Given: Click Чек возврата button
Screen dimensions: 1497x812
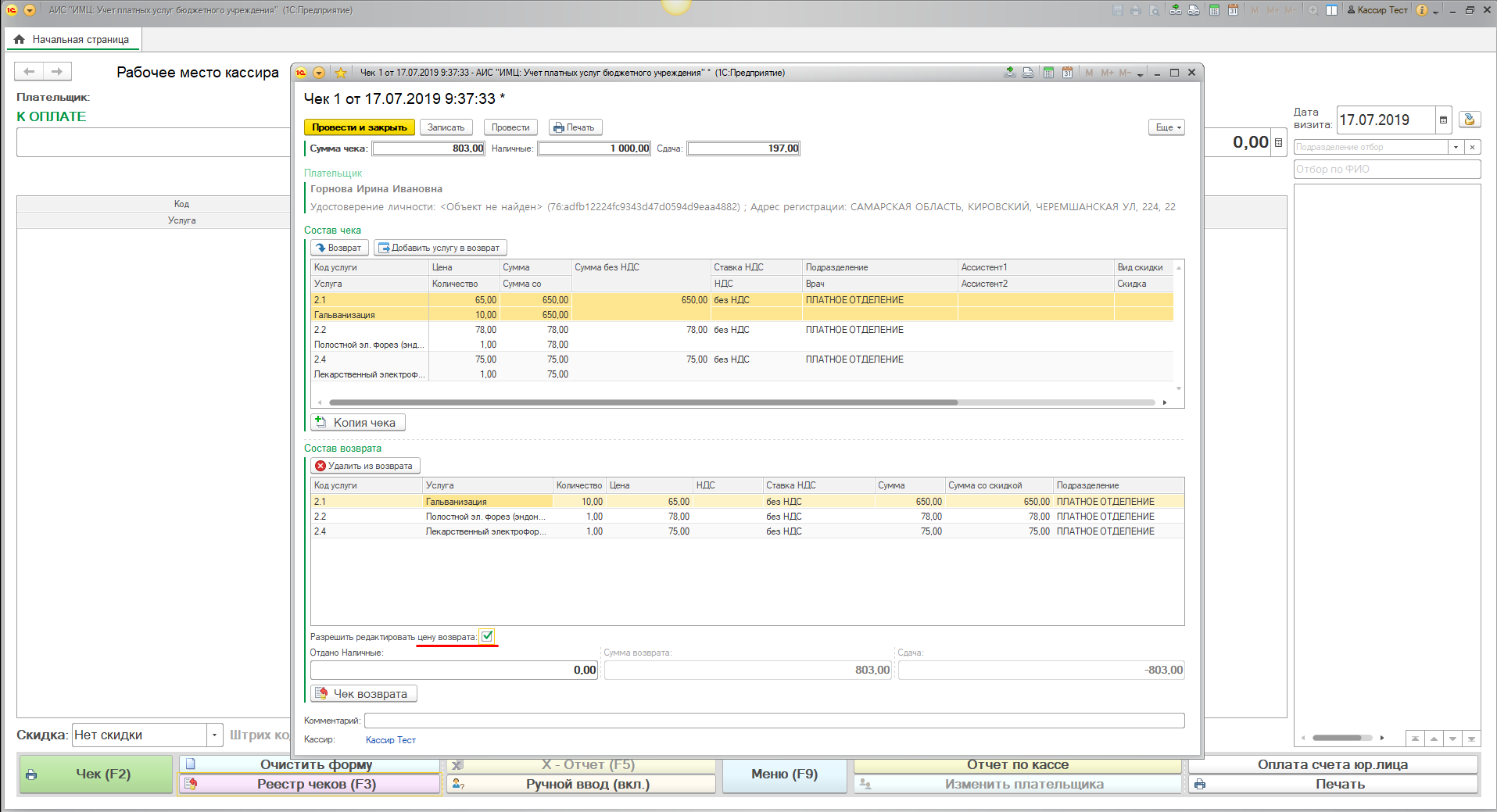Looking at the screenshot, I should tap(364, 694).
